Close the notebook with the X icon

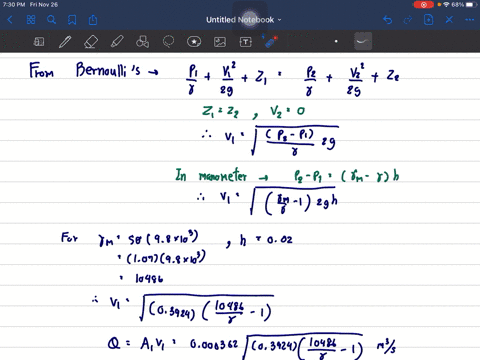coord(449,20)
